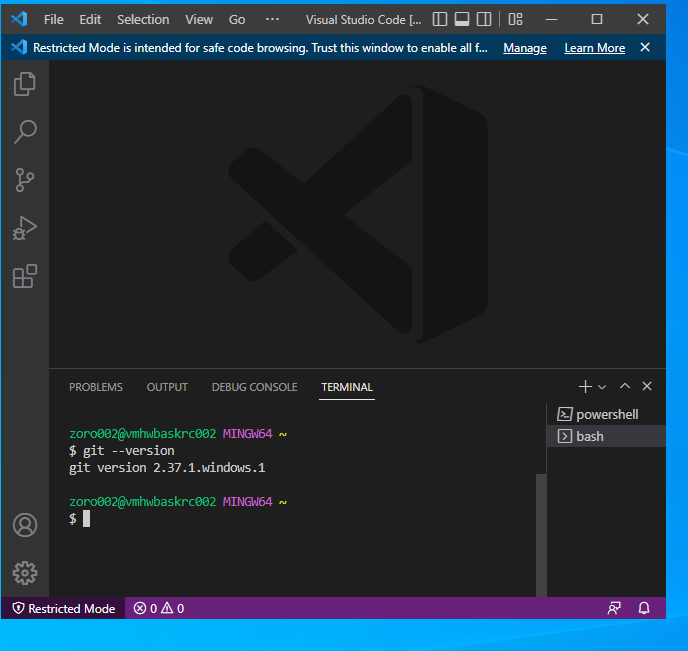Click at the terminal prompt cursor

86,519
